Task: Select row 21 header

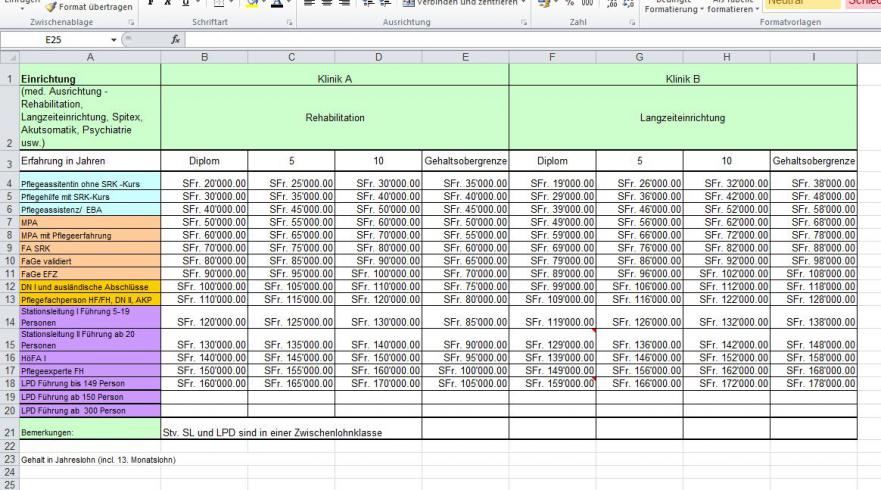Action: pos(10,429)
